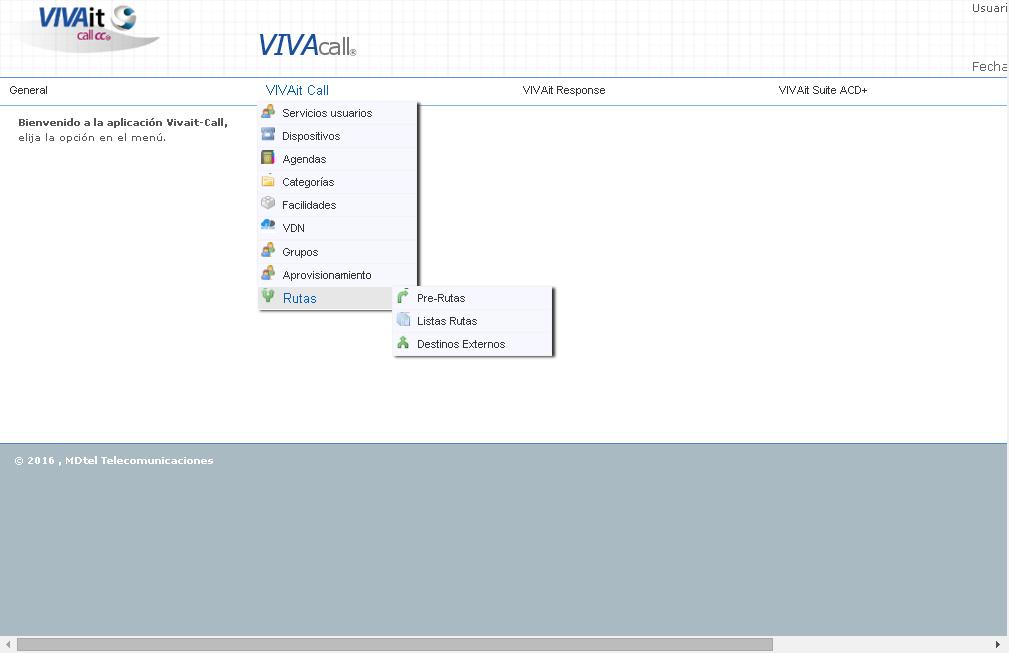The width and height of the screenshot is (1009, 653).
Task: Select Destinos Externos in the submenu
Action: [x=473, y=344]
